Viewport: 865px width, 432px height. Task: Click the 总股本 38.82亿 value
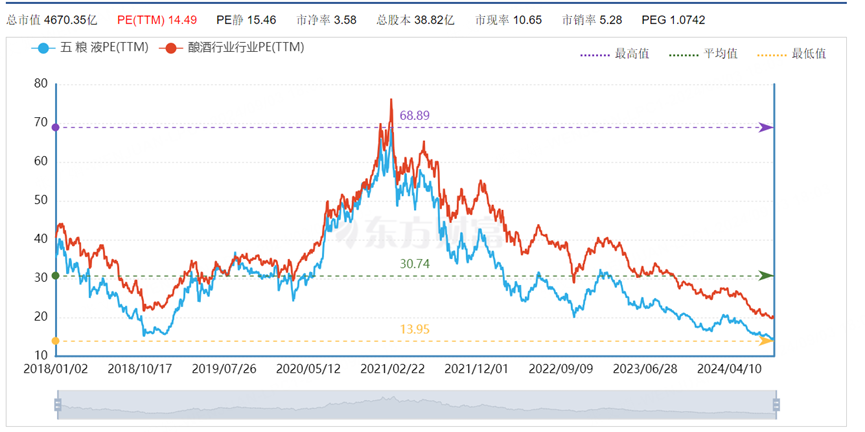click(415, 20)
